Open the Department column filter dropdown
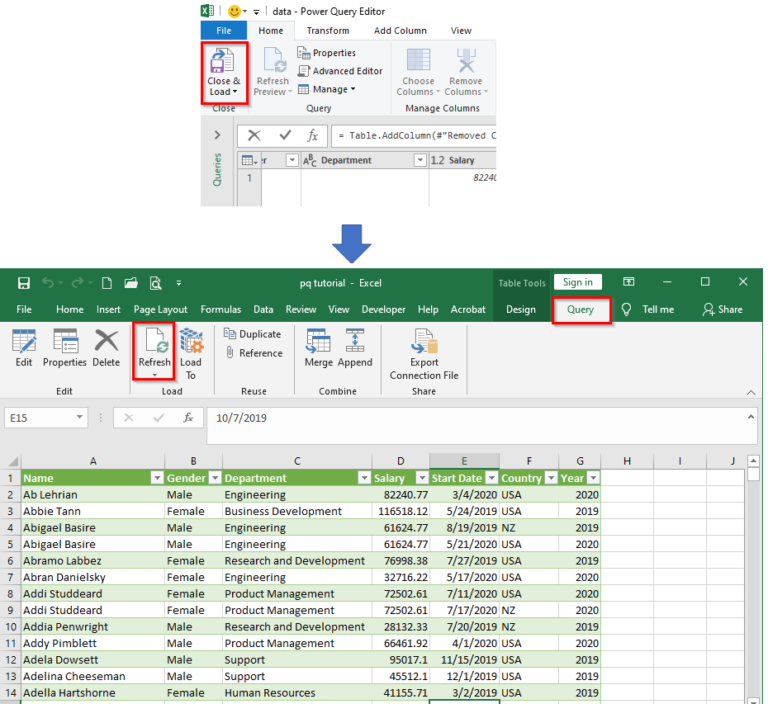 point(364,478)
